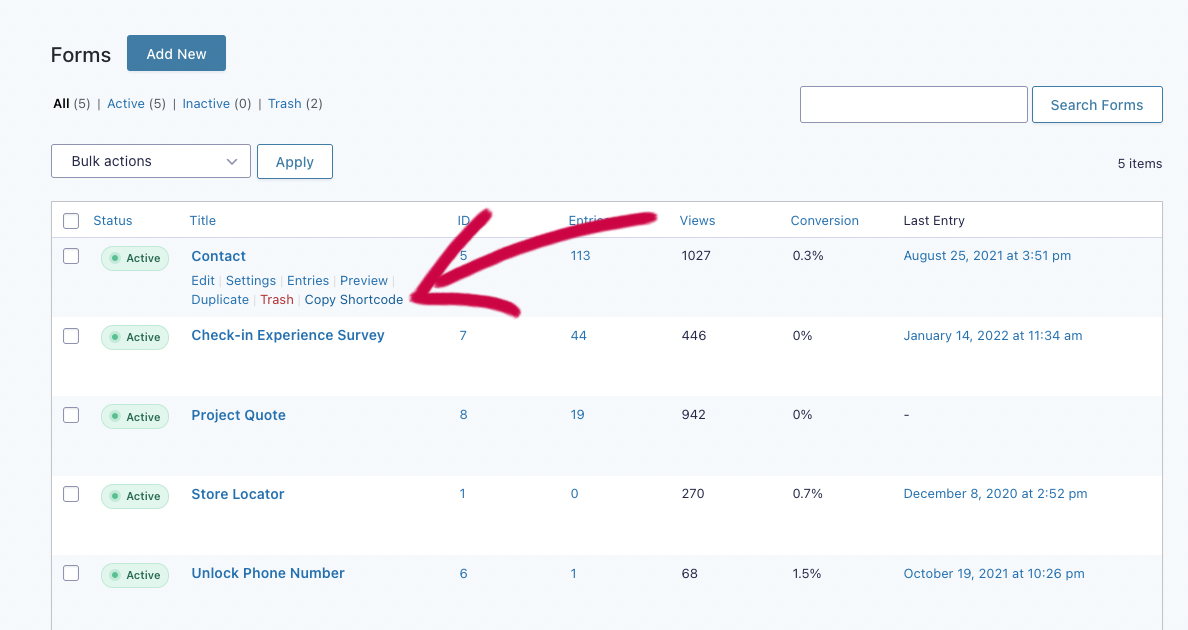Viewport: 1188px width, 630px height.
Task: Toggle Active status of Store Locator
Action: pyautogui.click(x=135, y=496)
